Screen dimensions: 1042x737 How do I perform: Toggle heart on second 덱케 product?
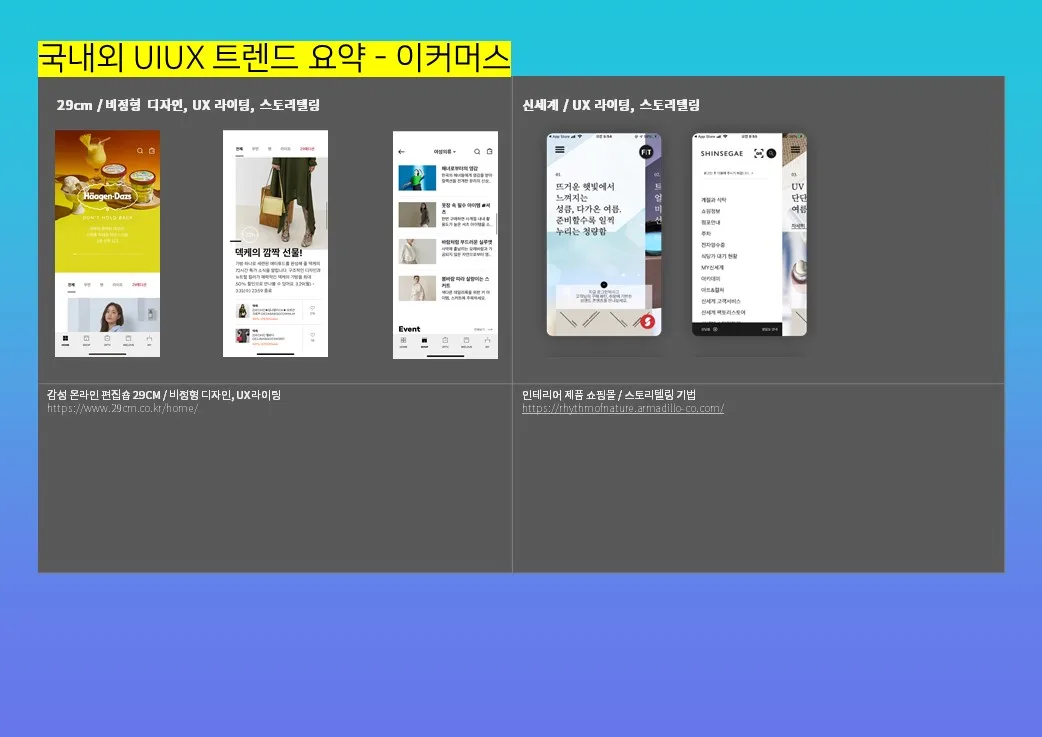(312, 335)
